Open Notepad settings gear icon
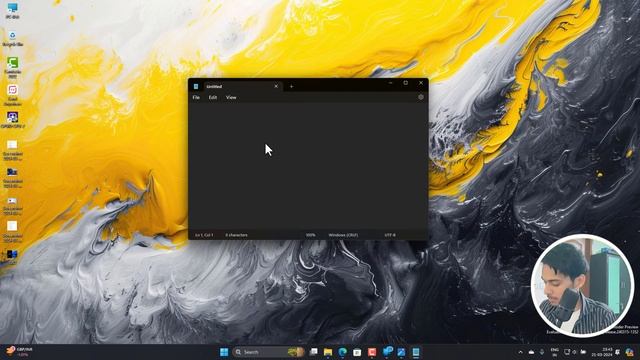640x360 pixels. coord(421,97)
